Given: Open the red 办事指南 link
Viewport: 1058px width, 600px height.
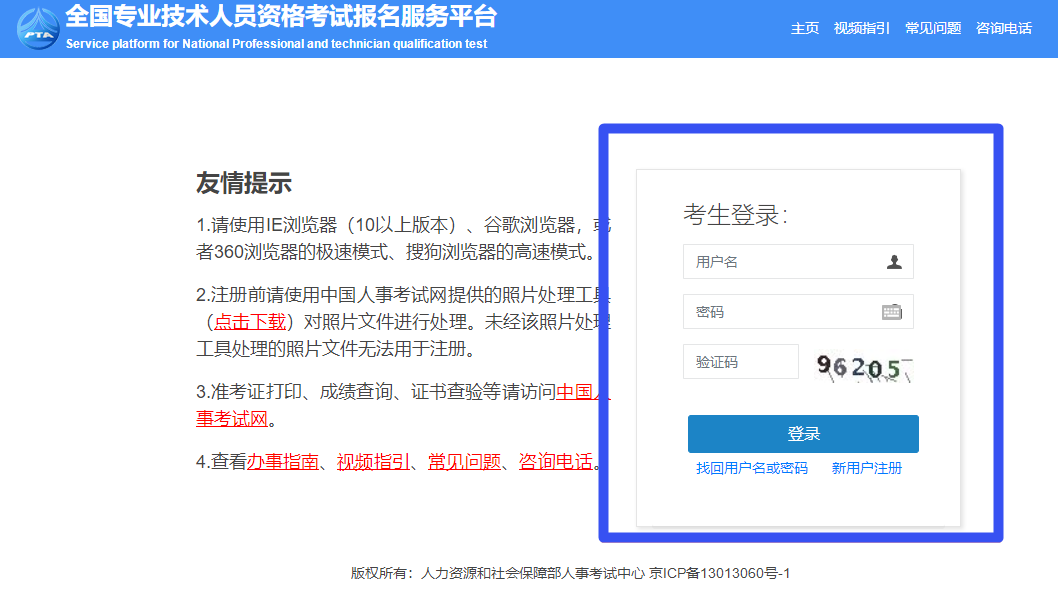Looking at the screenshot, I should 283,462.
